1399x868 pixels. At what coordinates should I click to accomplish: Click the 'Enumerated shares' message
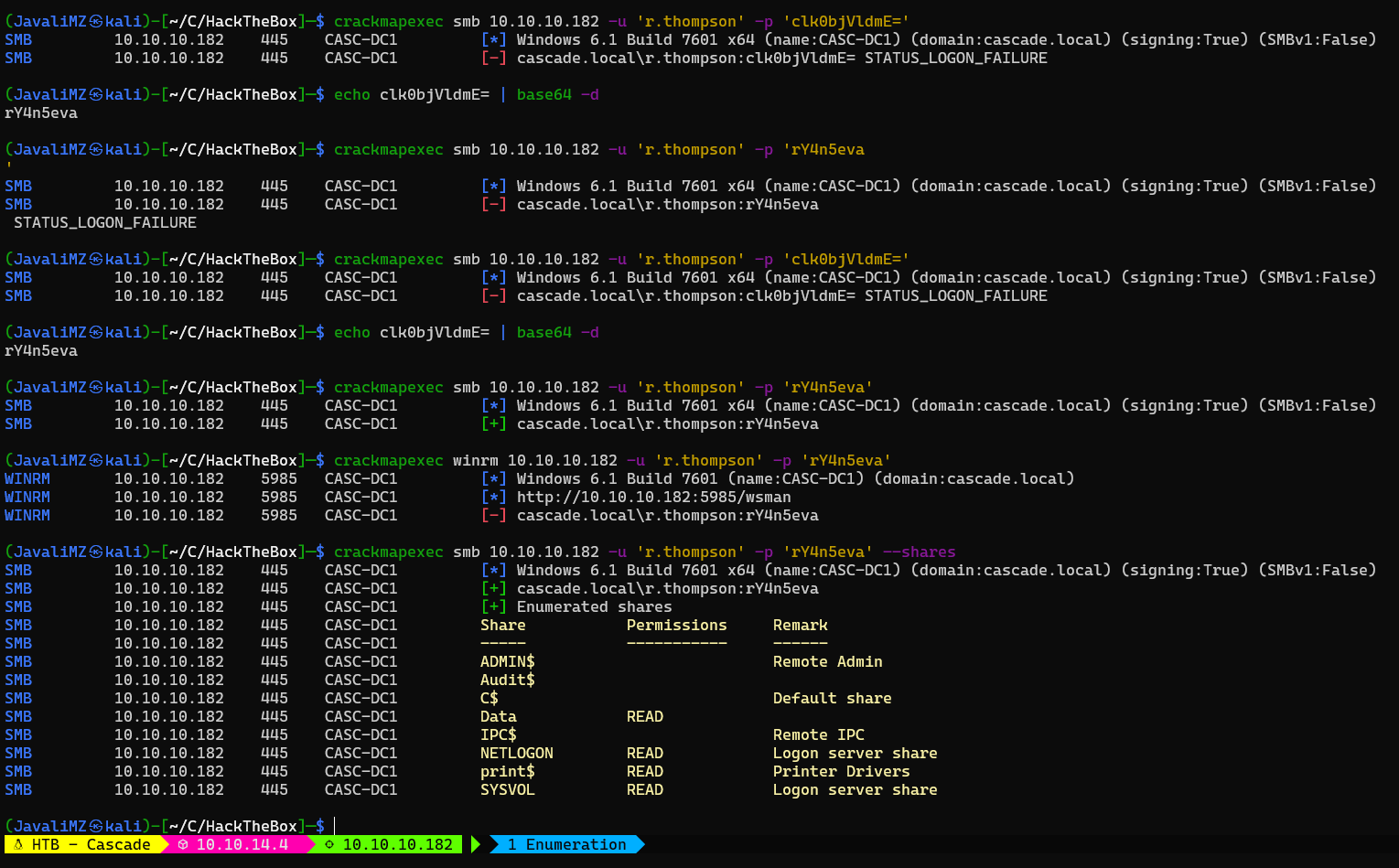595,606
